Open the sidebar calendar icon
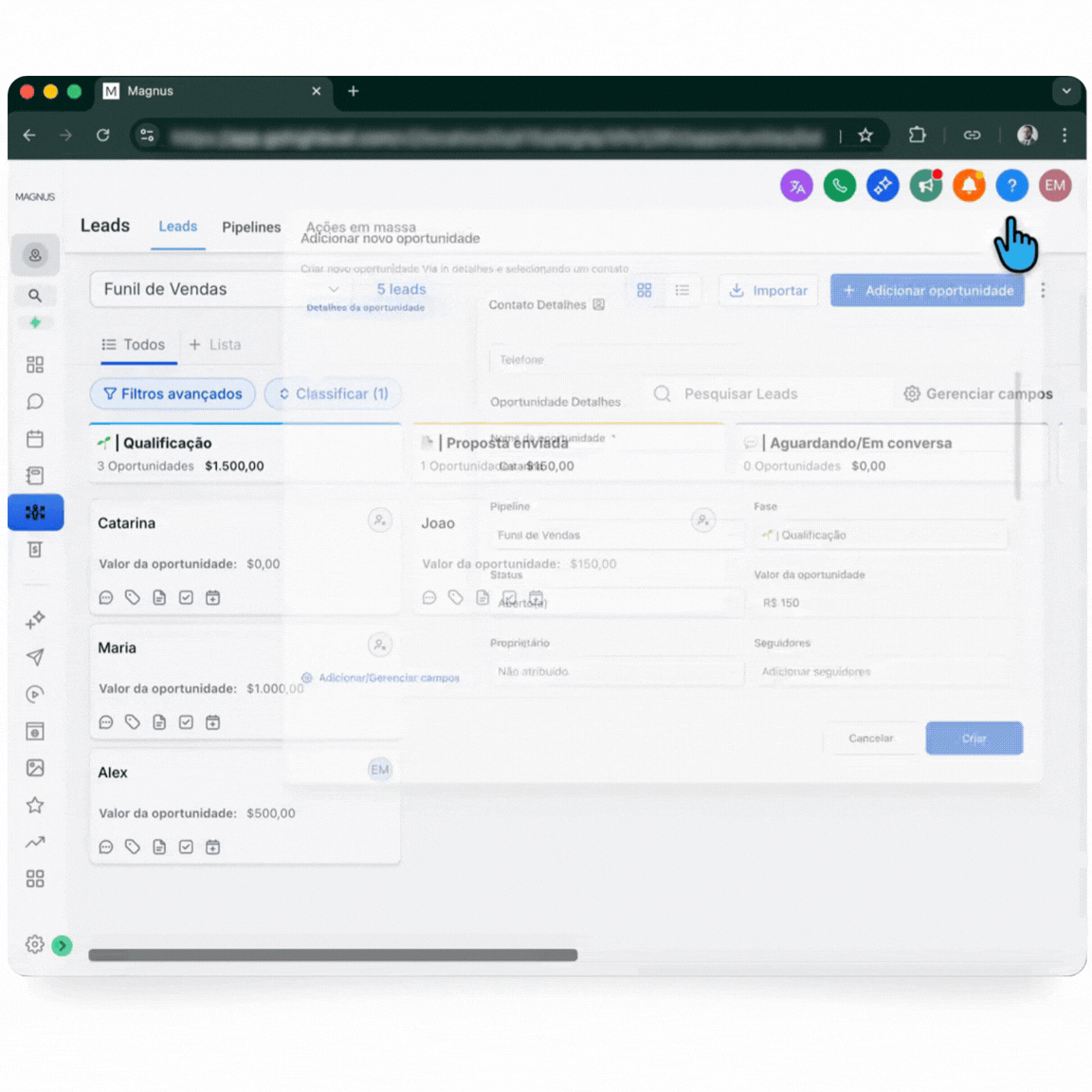This screenshot has height=1092, width=1092. (x=35, y=439)
